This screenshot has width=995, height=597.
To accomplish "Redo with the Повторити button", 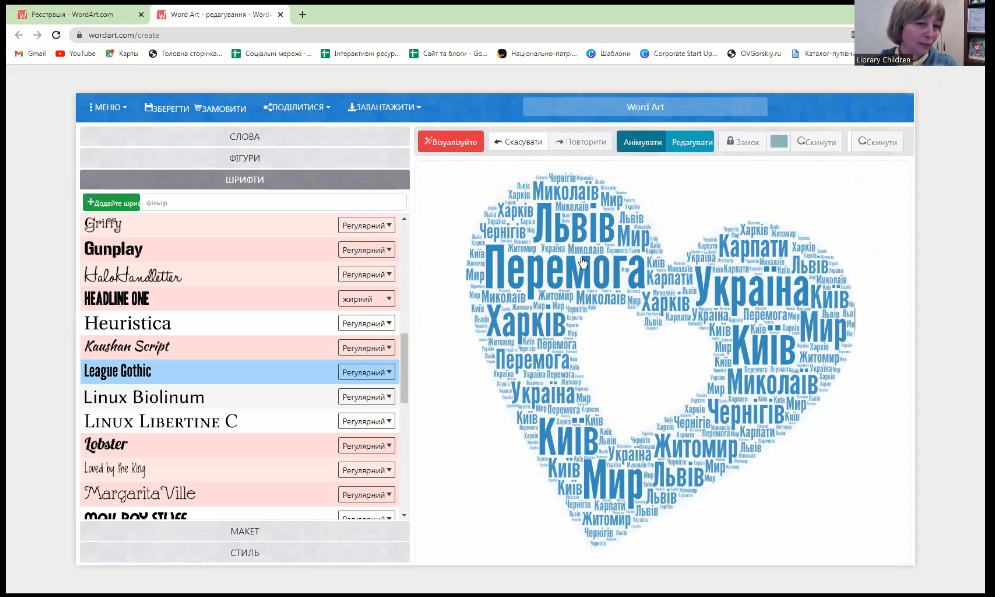I will (x=581, y=142).
